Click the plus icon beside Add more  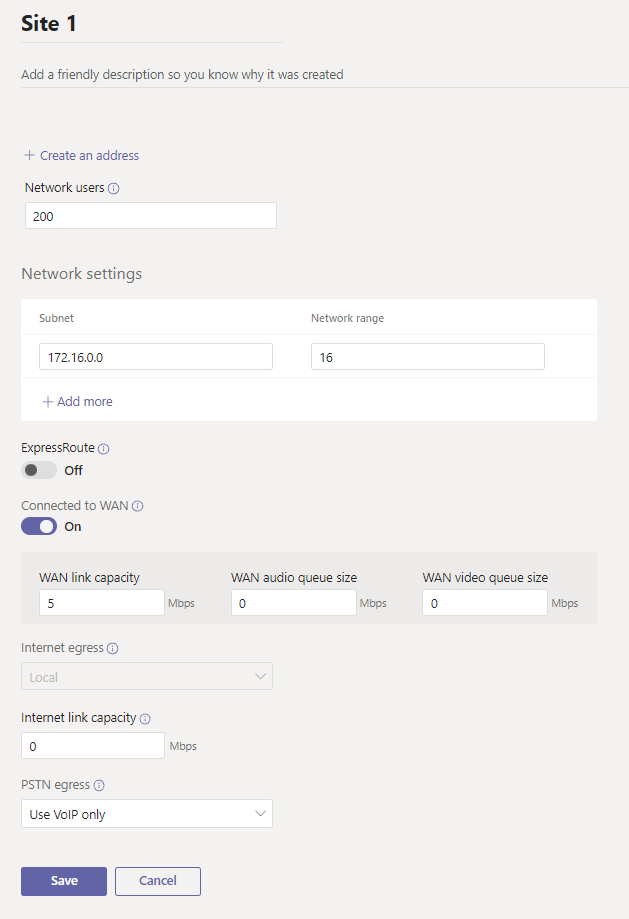(x=47, y=401)
